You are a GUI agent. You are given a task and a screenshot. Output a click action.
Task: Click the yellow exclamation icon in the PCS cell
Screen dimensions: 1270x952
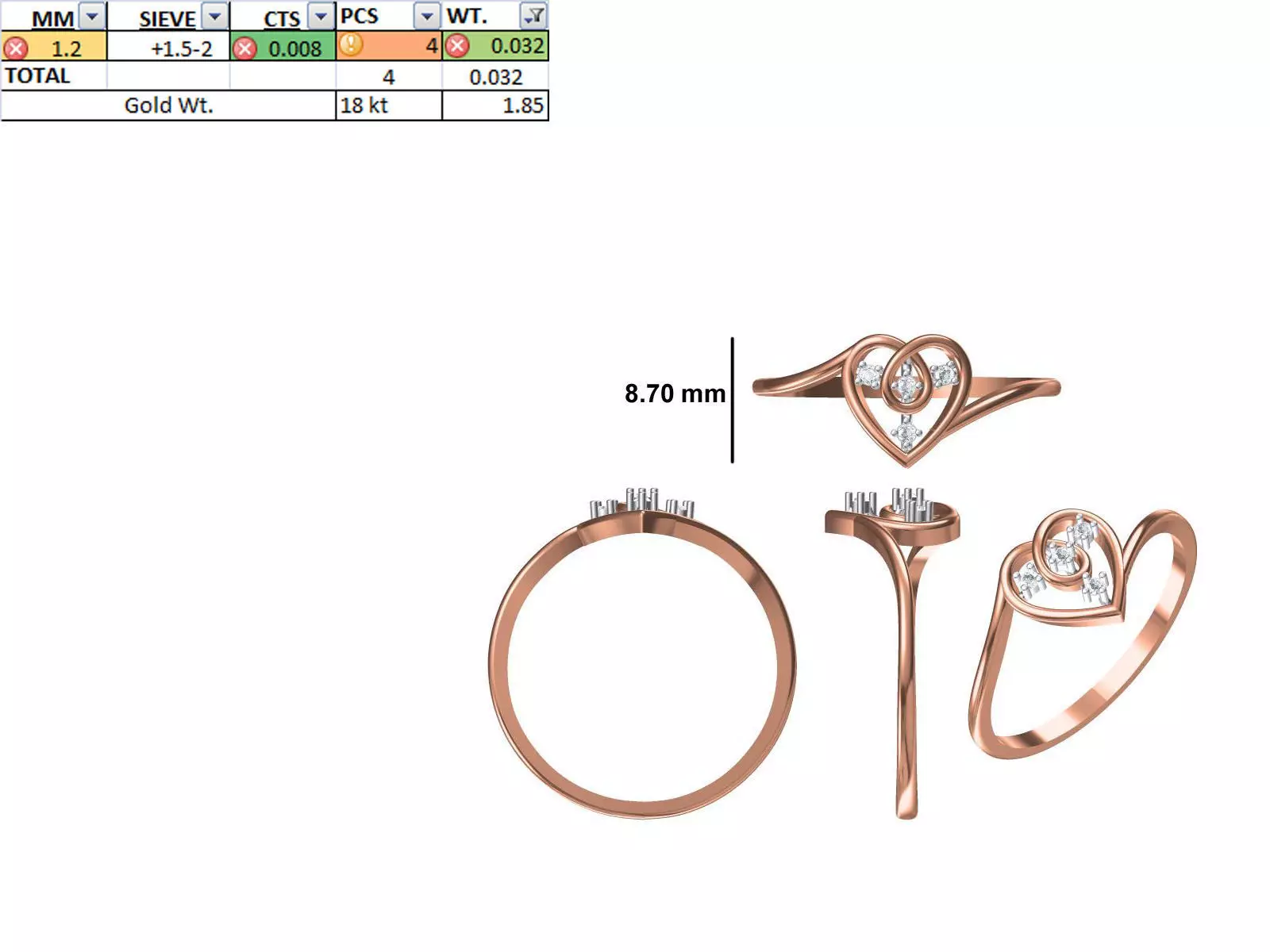[351, 44]
